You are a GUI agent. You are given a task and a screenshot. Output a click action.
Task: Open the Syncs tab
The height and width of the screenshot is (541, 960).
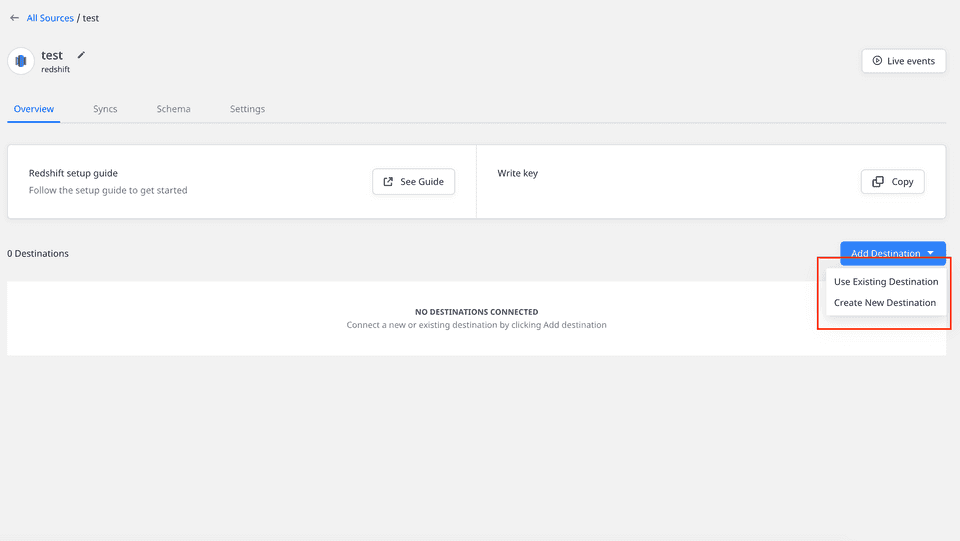tap(105, 109)
